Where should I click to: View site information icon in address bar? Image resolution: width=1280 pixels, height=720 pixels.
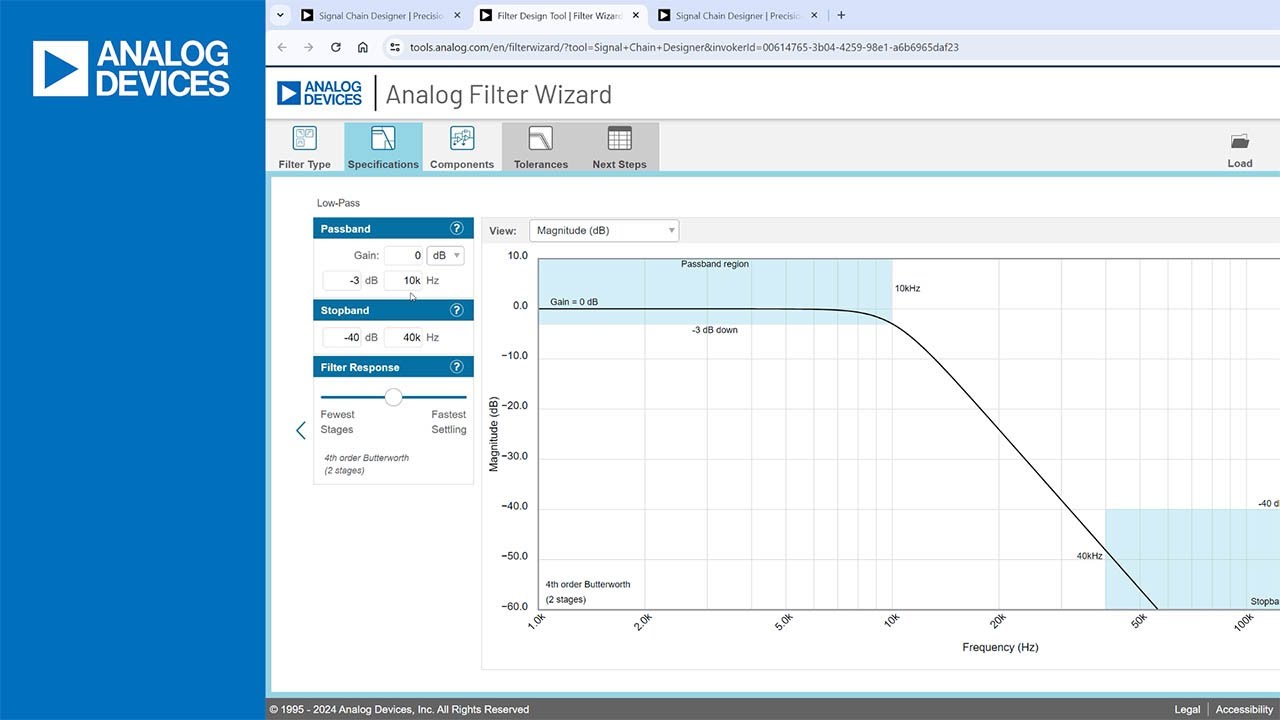point(395,47)
